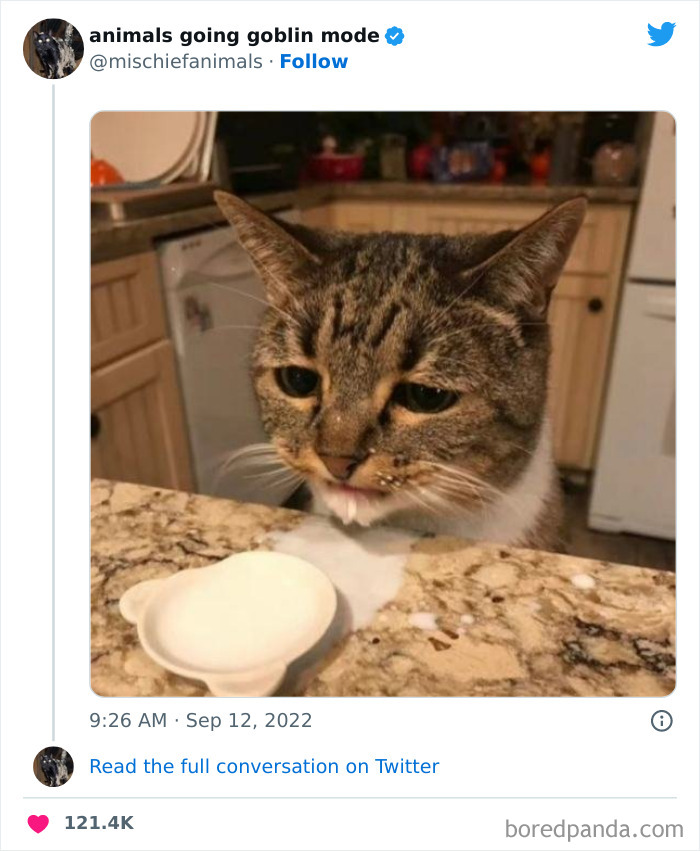Open the tweet info icon

point(661,720)
